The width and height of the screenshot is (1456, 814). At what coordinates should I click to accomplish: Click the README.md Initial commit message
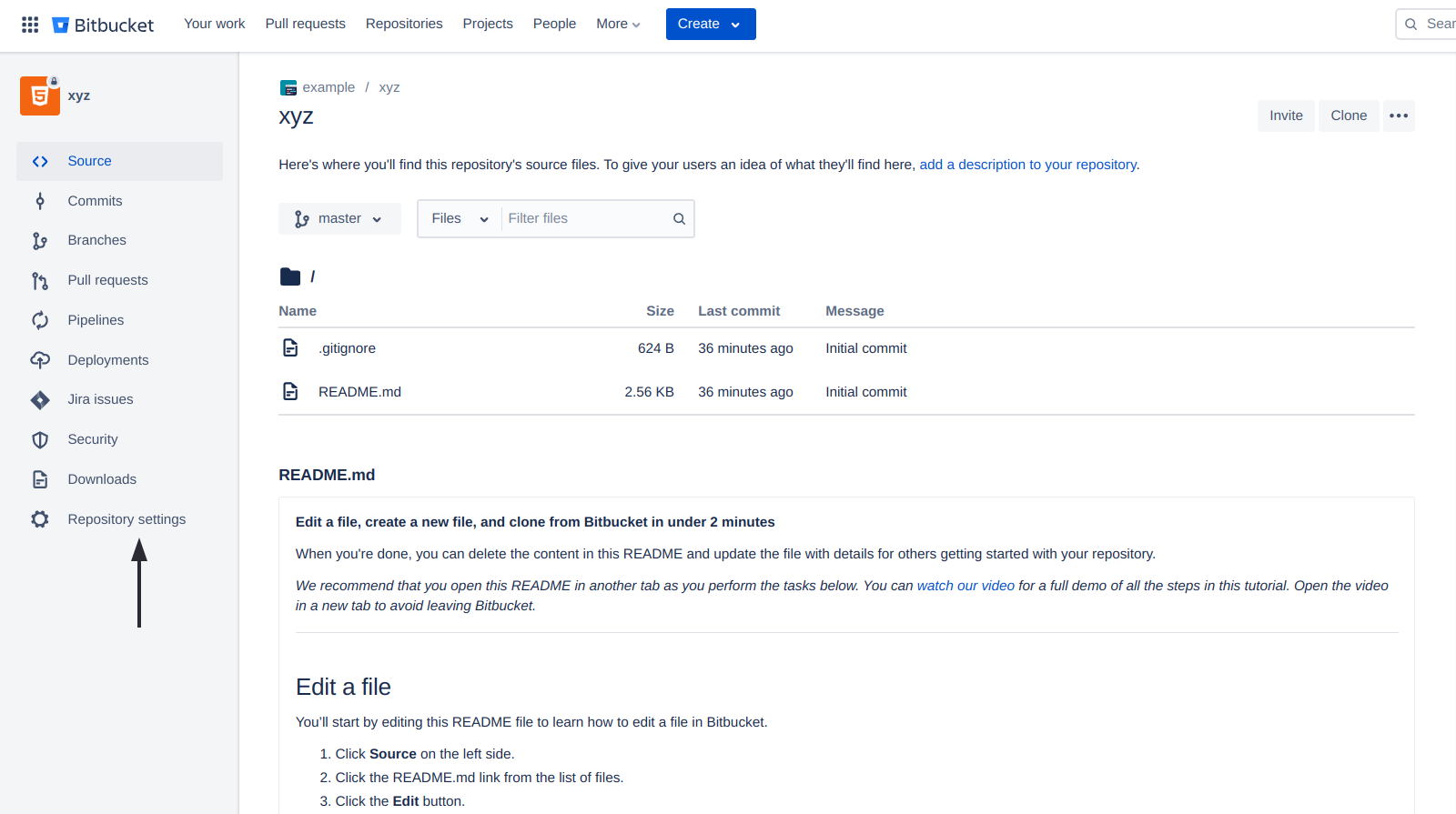click(x=866, y=392)
